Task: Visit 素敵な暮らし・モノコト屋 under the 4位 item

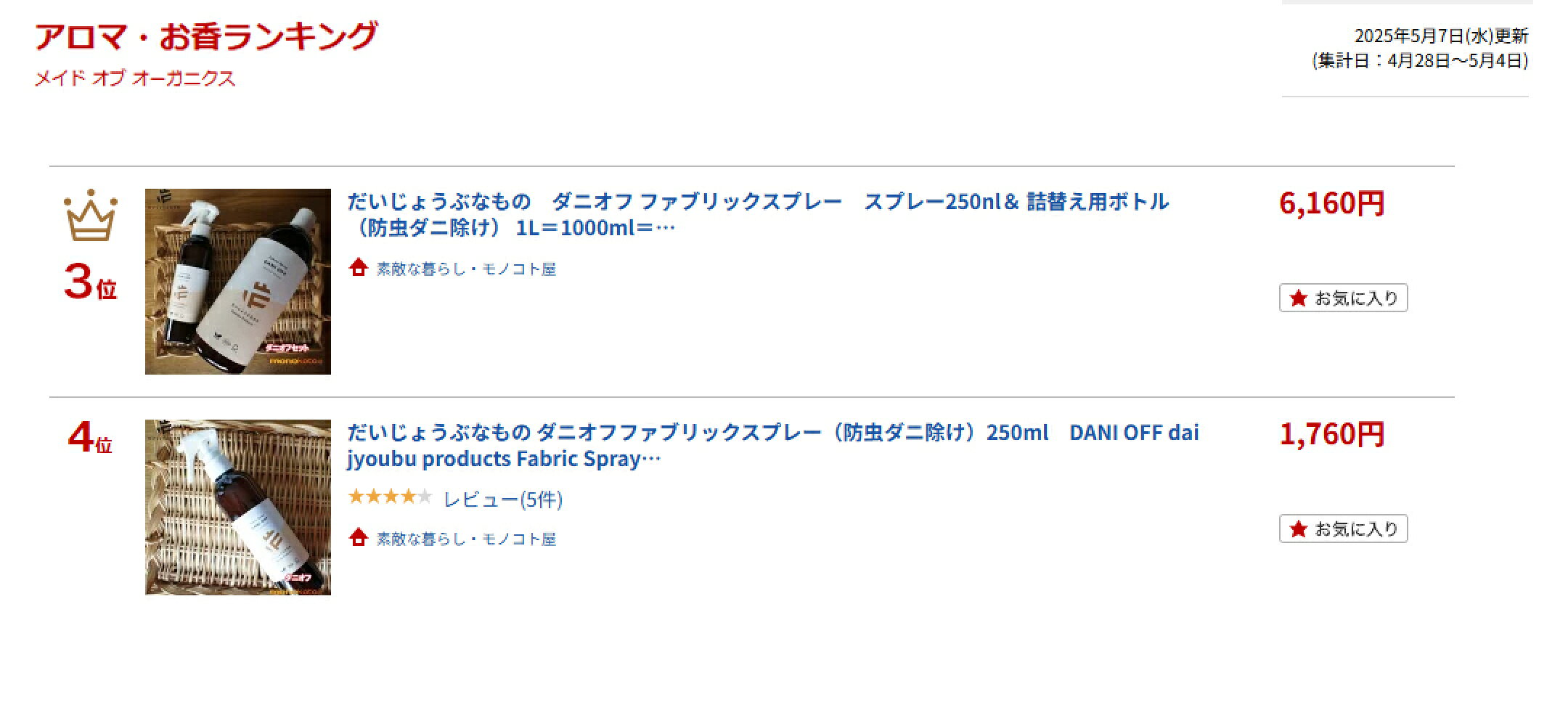Action: (x=466, y=539)
